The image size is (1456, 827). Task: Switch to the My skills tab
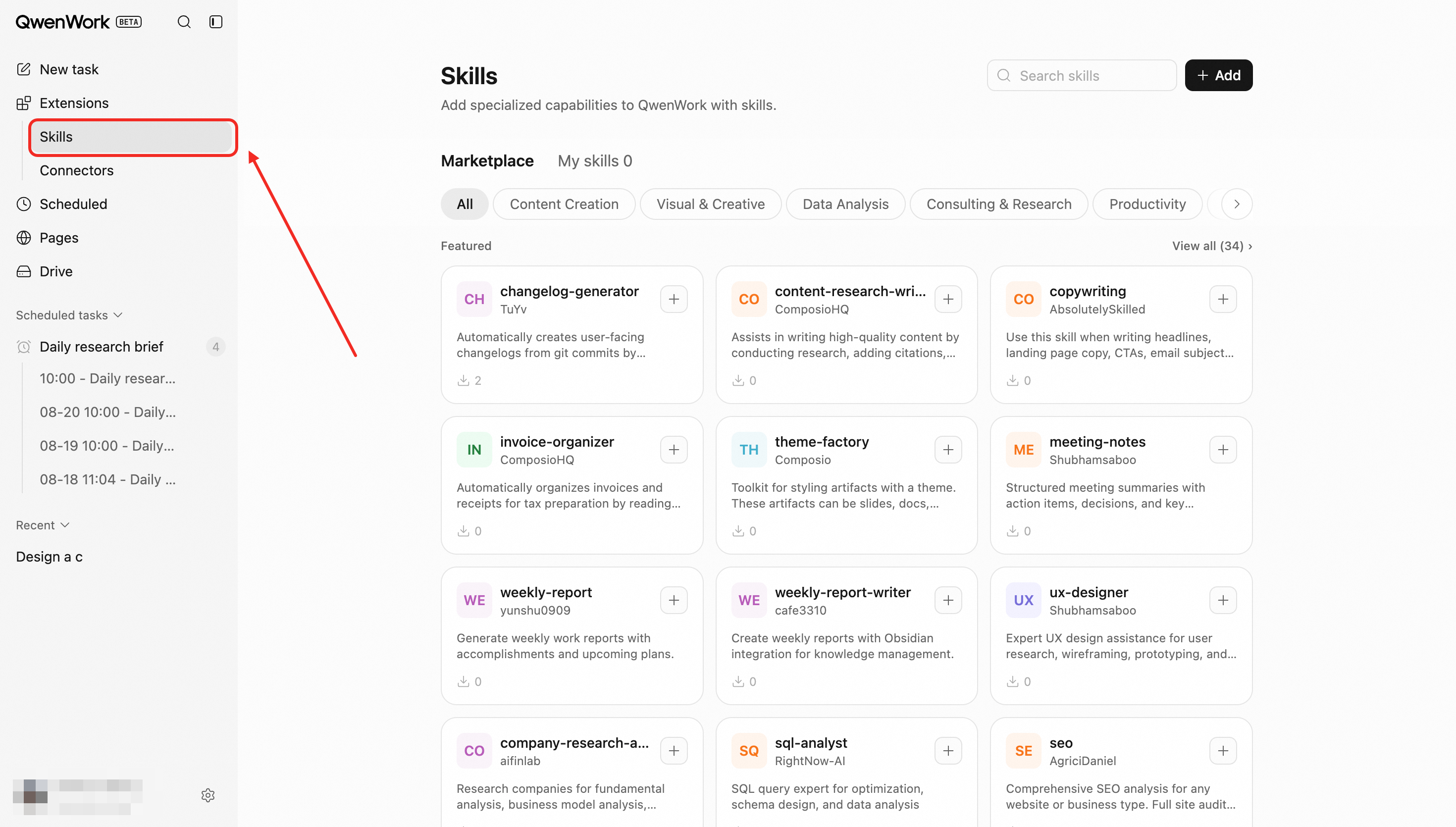(x=595, y=161)
